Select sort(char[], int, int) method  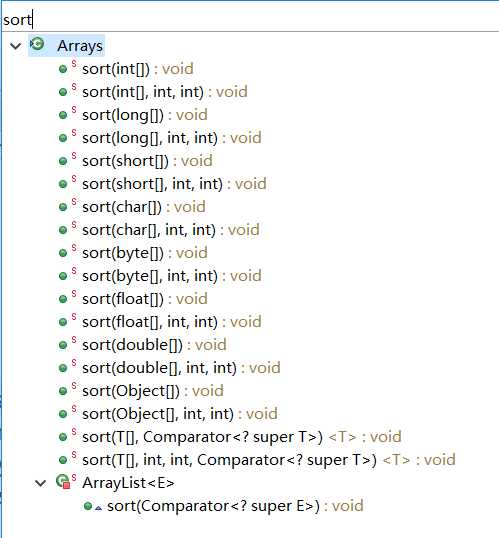click(x=171, y=230)
